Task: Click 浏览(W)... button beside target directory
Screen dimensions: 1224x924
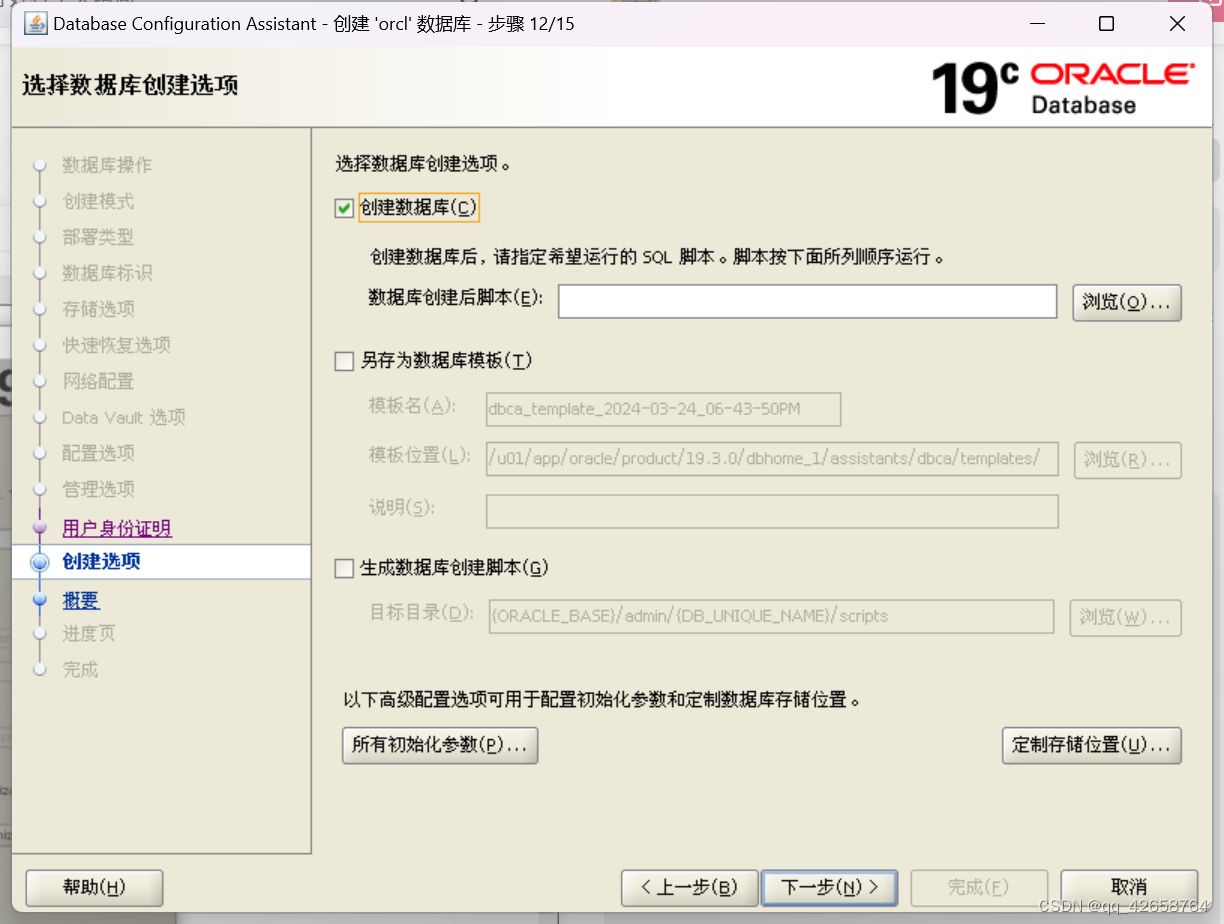Action: (x=1127, y=617)
